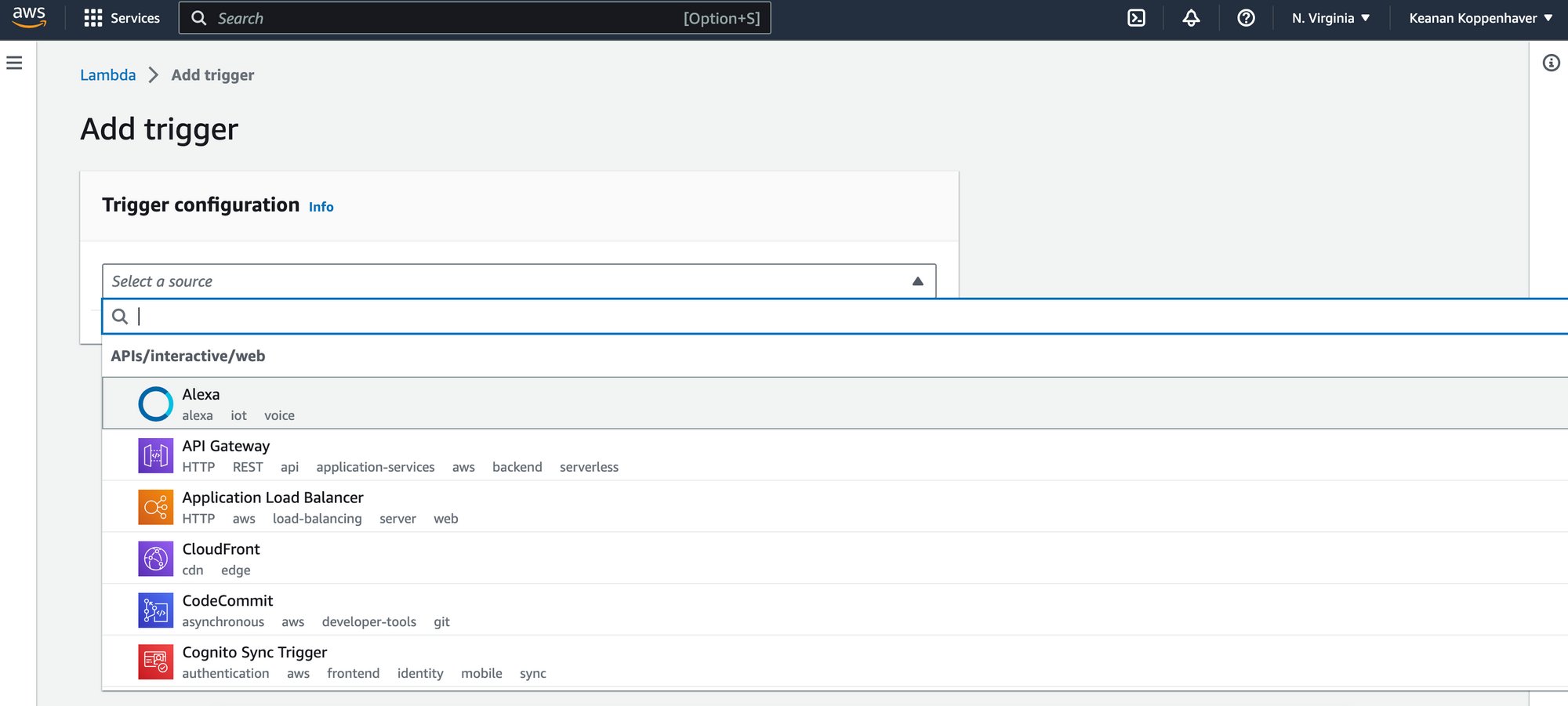The width and height of the screenshot is (1568, 706).
Task: Click the Services label in navbar
Action: click(x=135, y=18)
